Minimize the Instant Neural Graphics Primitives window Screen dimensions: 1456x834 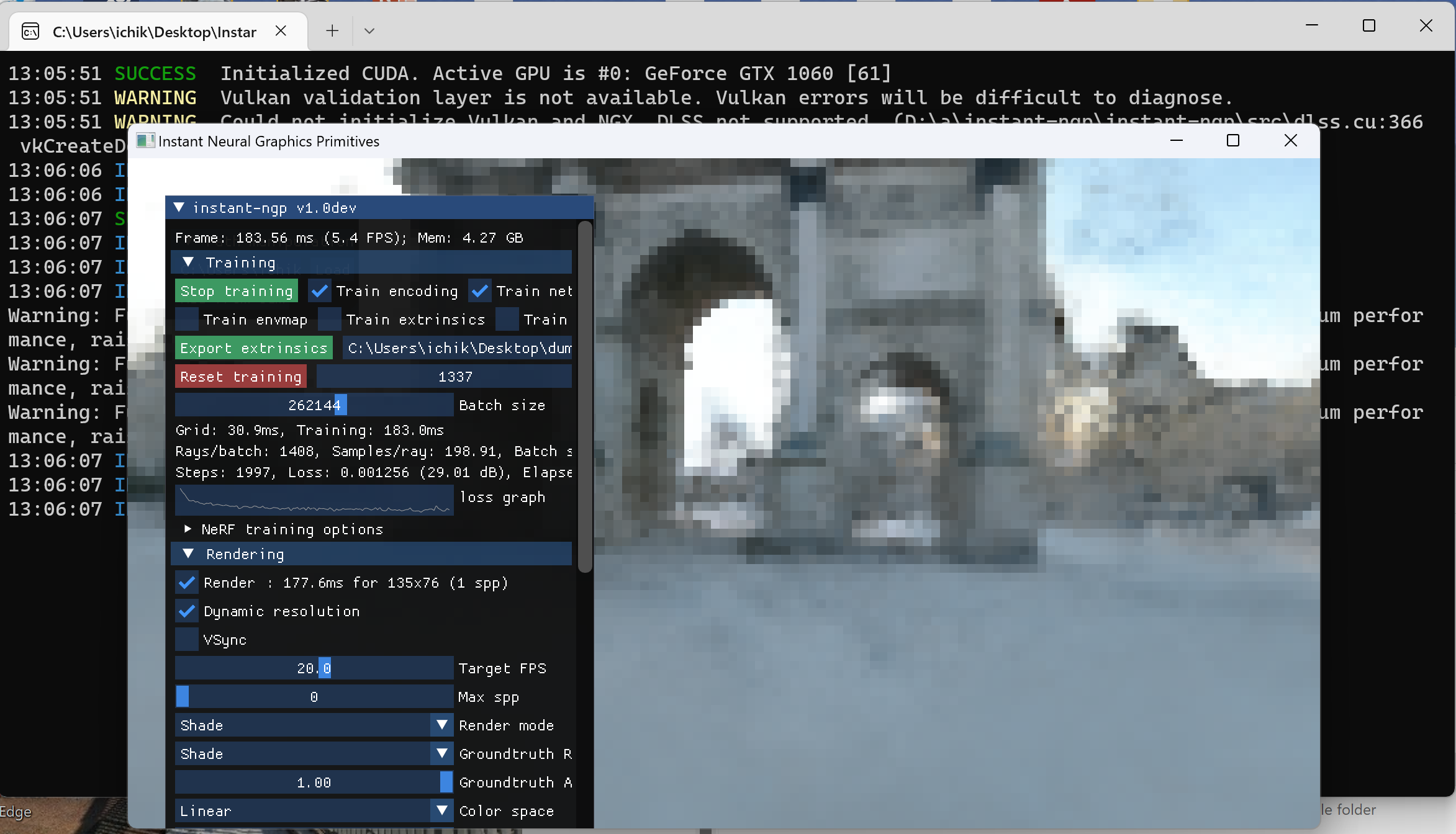pyautogui.click(x=1176, y=141)
